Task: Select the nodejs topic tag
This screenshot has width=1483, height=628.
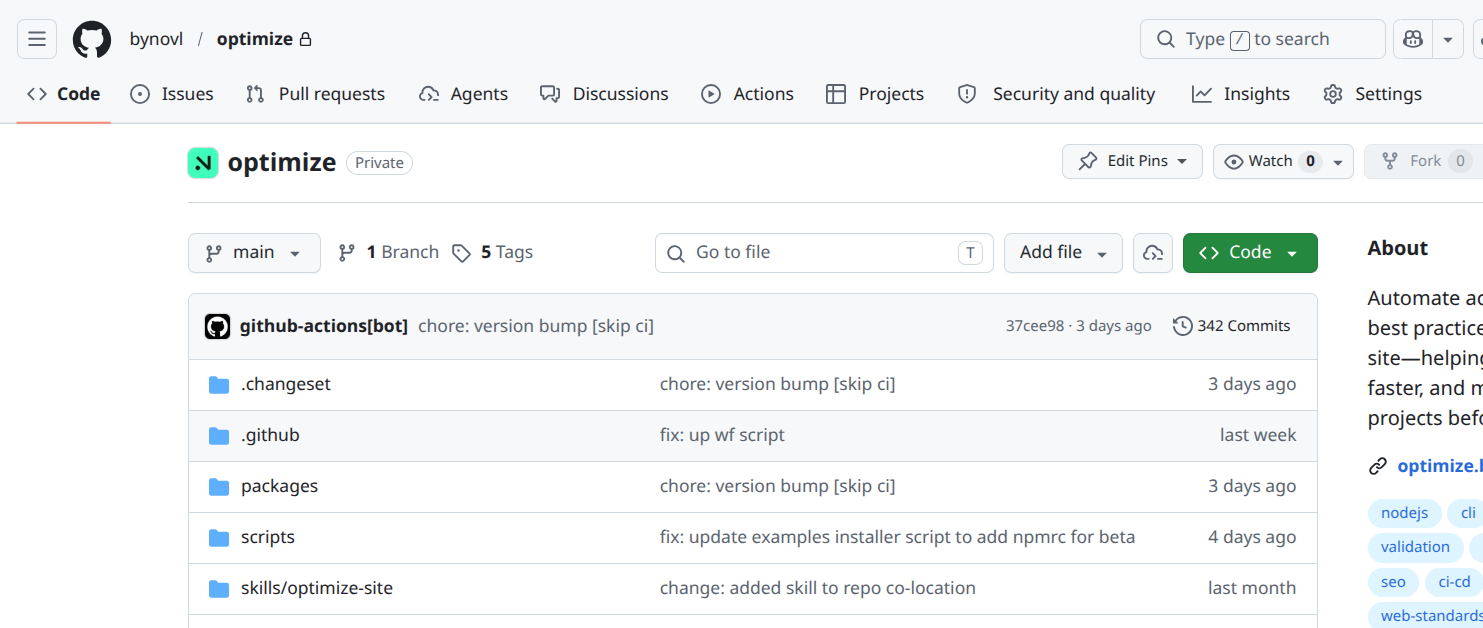Action: pos(1405,513)
